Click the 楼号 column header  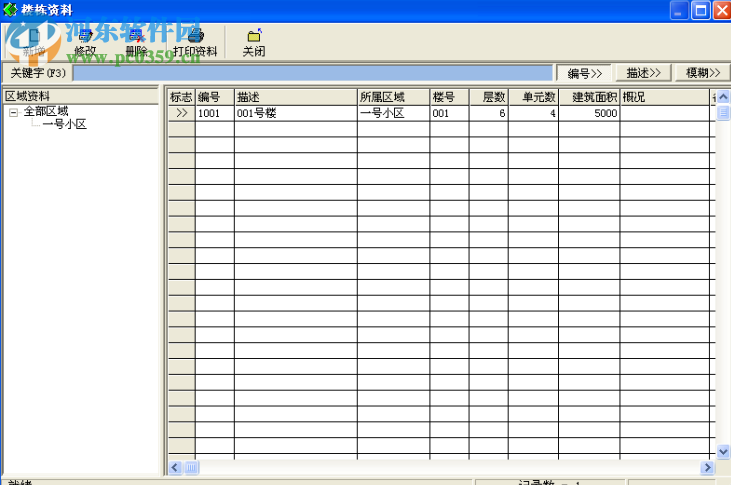pyautogui.click(x=449, y=97)
